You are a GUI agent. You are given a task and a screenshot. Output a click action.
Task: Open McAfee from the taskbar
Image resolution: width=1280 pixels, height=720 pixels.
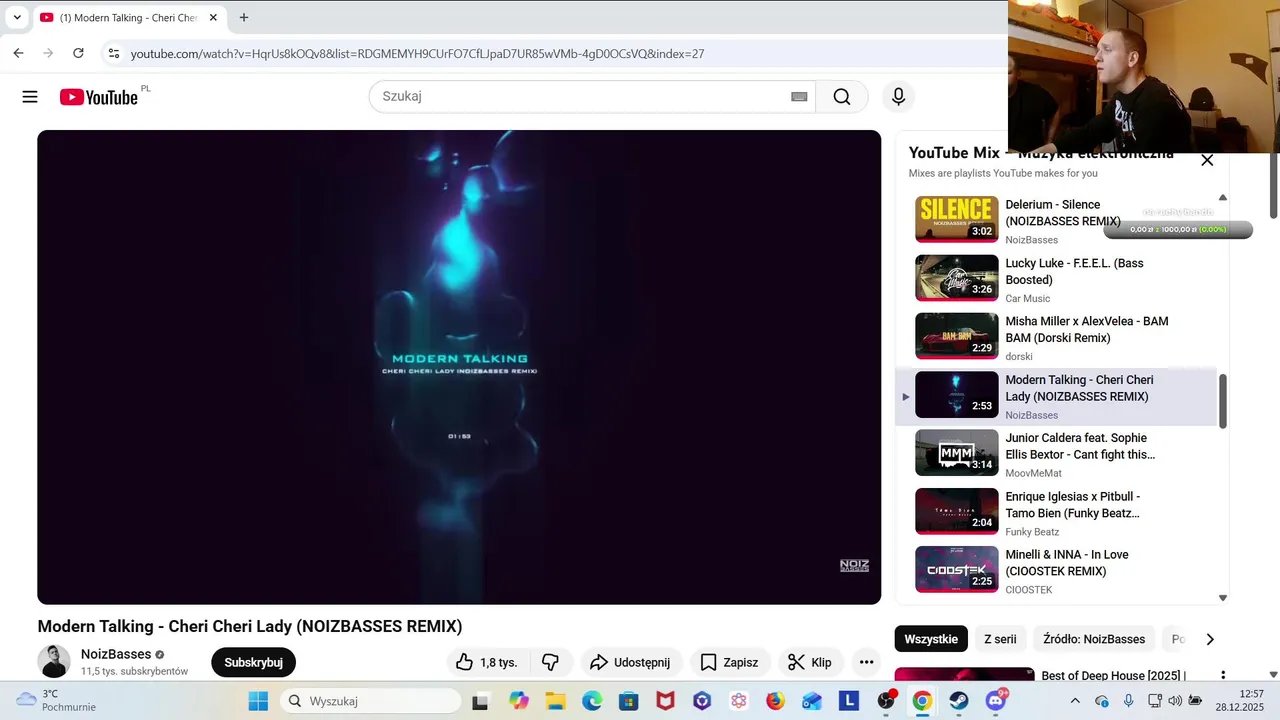(x=665, y=701)
